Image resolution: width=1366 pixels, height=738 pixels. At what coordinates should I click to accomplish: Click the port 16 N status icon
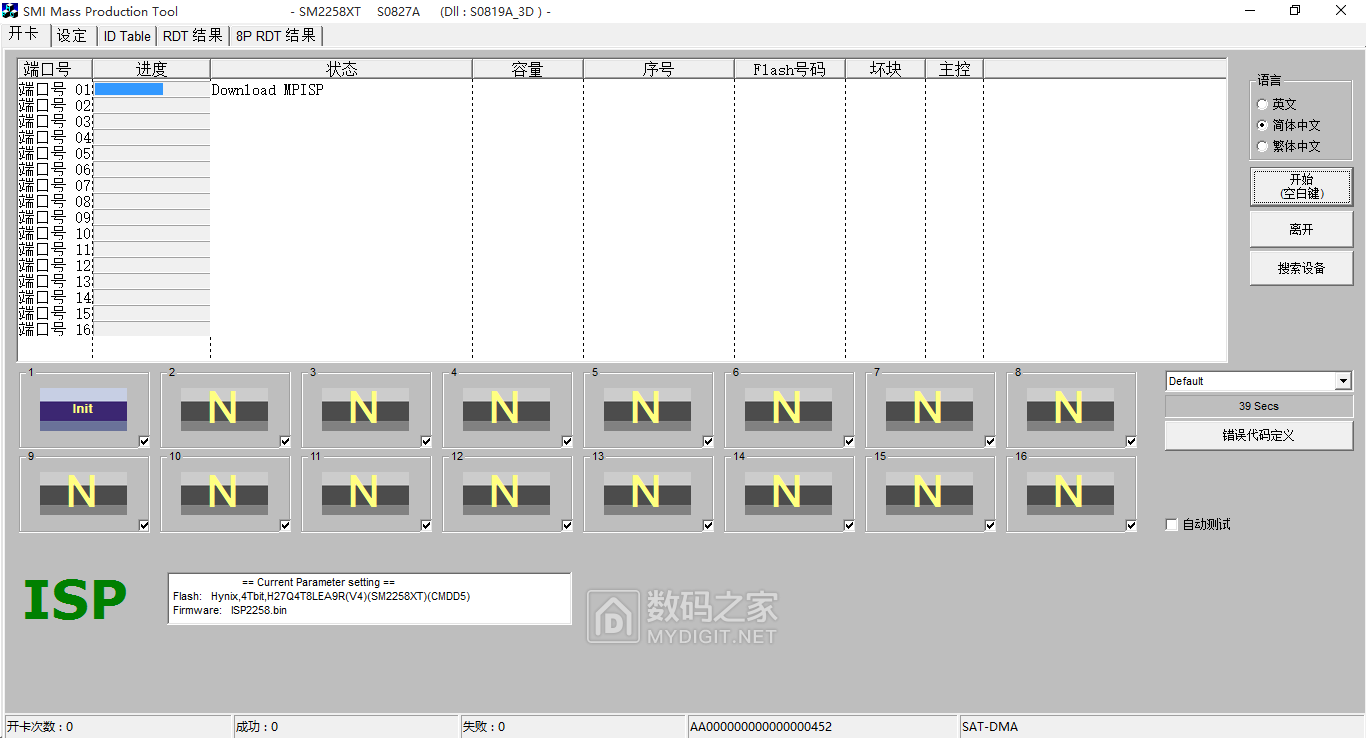[1070, 493]
